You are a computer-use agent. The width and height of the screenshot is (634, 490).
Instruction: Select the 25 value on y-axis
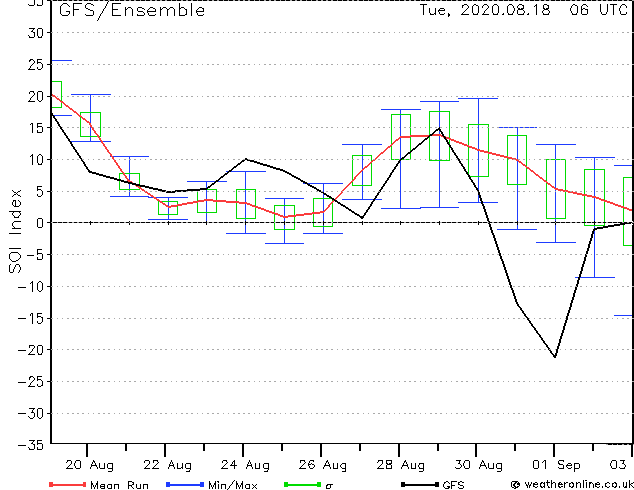(x=36, y=64)
